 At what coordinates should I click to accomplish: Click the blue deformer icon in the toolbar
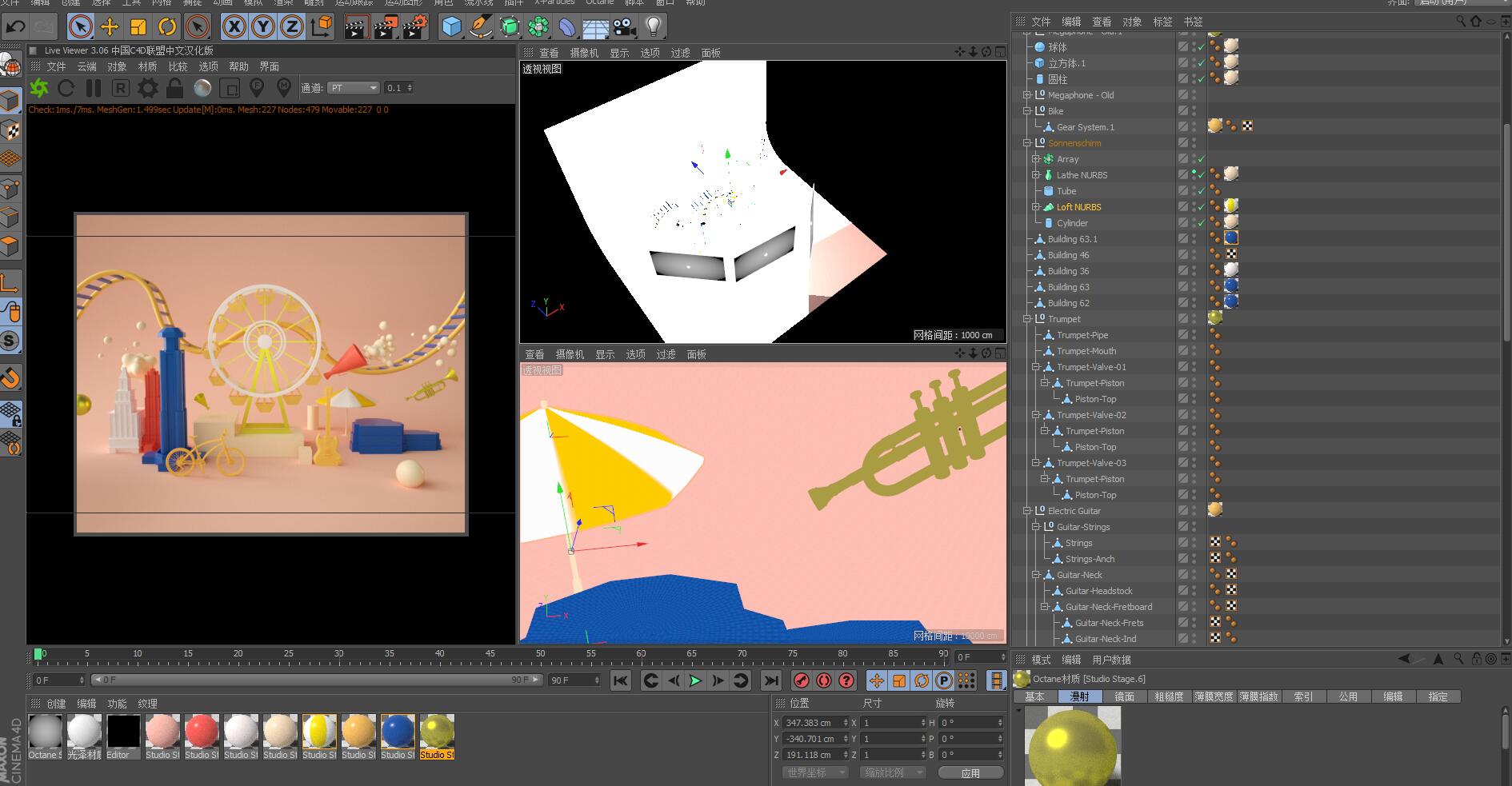pos(567,27)
